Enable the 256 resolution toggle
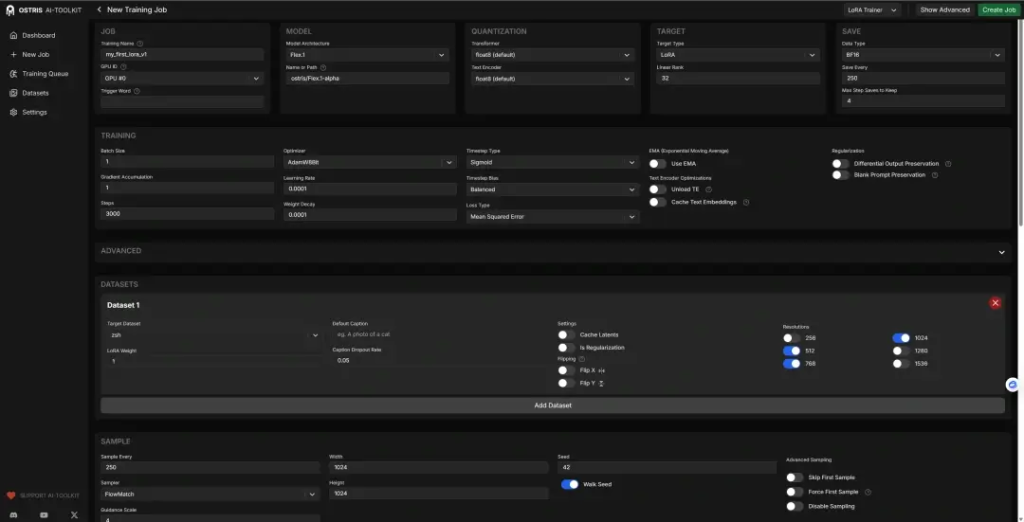1024x522 pixels. pos(792,338)
